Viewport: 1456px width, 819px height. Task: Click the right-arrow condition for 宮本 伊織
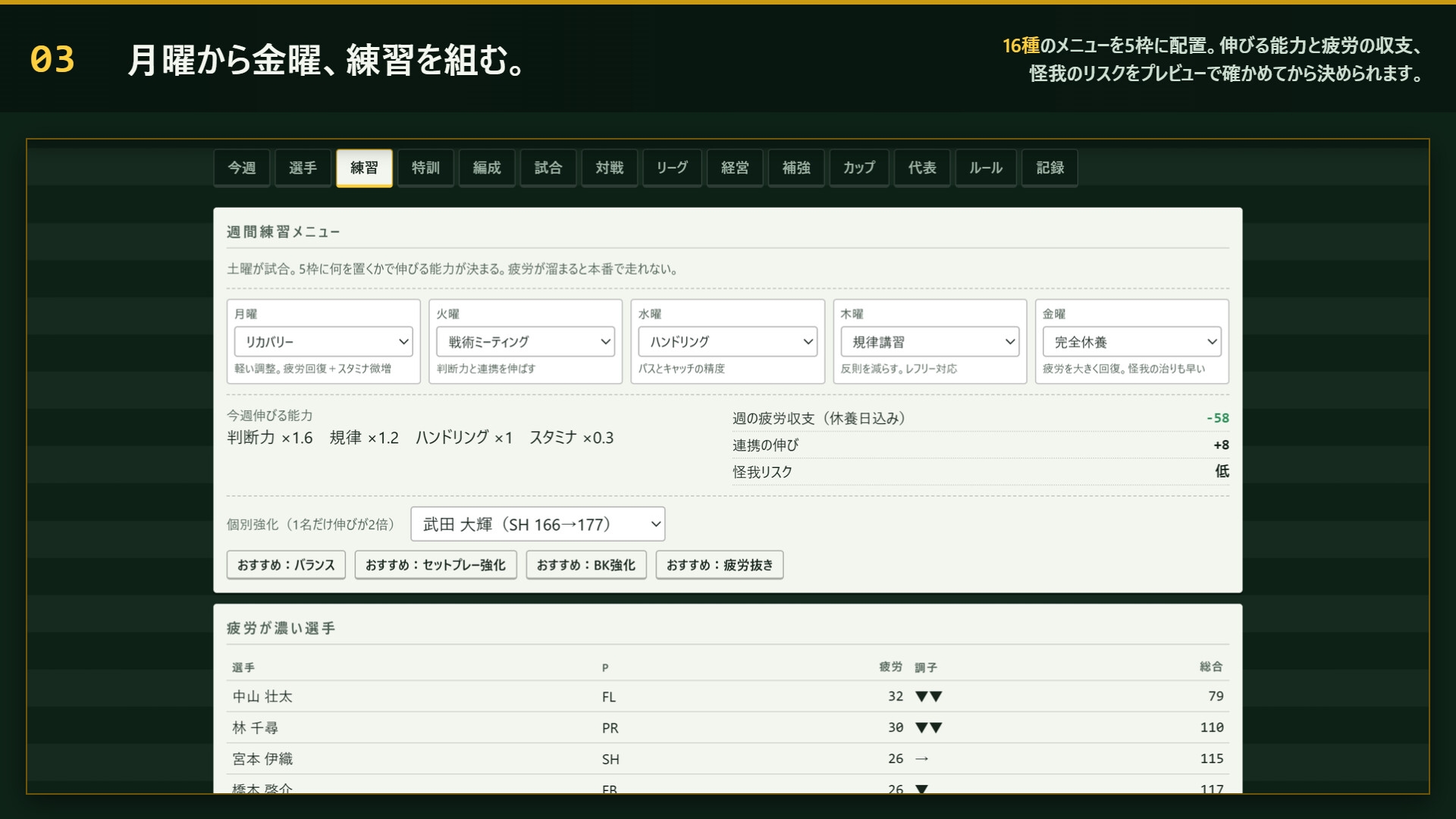tap(922, 758)
